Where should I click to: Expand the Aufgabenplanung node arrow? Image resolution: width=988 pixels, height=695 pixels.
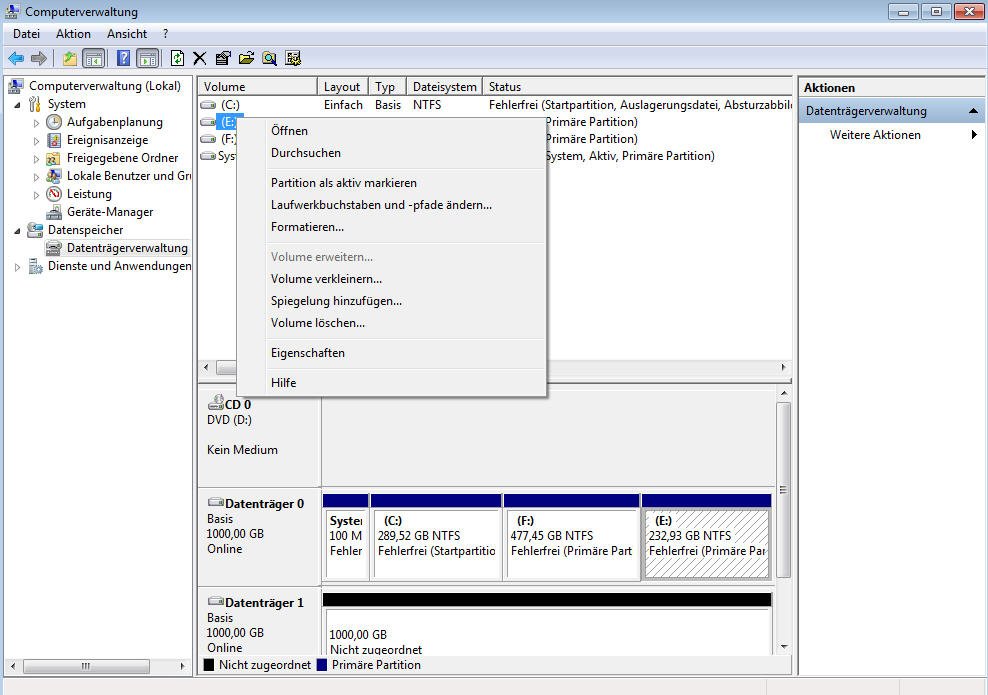(36, 123)
